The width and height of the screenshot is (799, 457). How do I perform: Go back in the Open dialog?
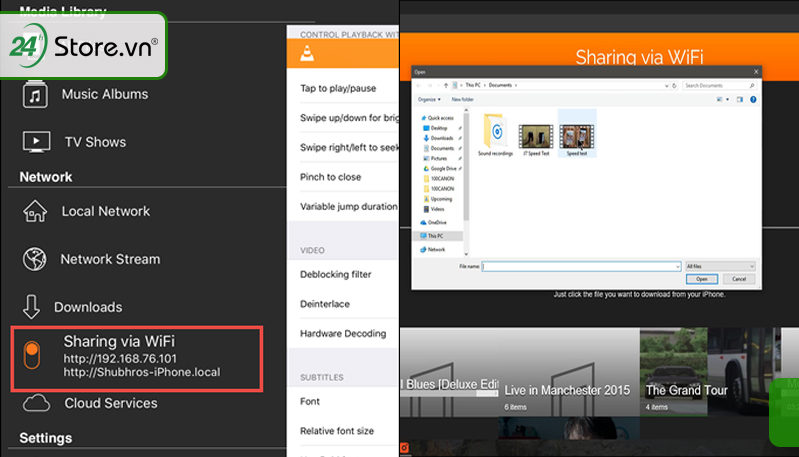tap(419, 86)
